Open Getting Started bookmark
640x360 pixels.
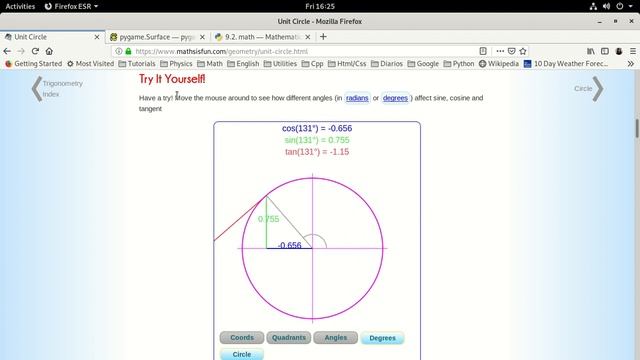pyautogui.click(x=33, y=64)
